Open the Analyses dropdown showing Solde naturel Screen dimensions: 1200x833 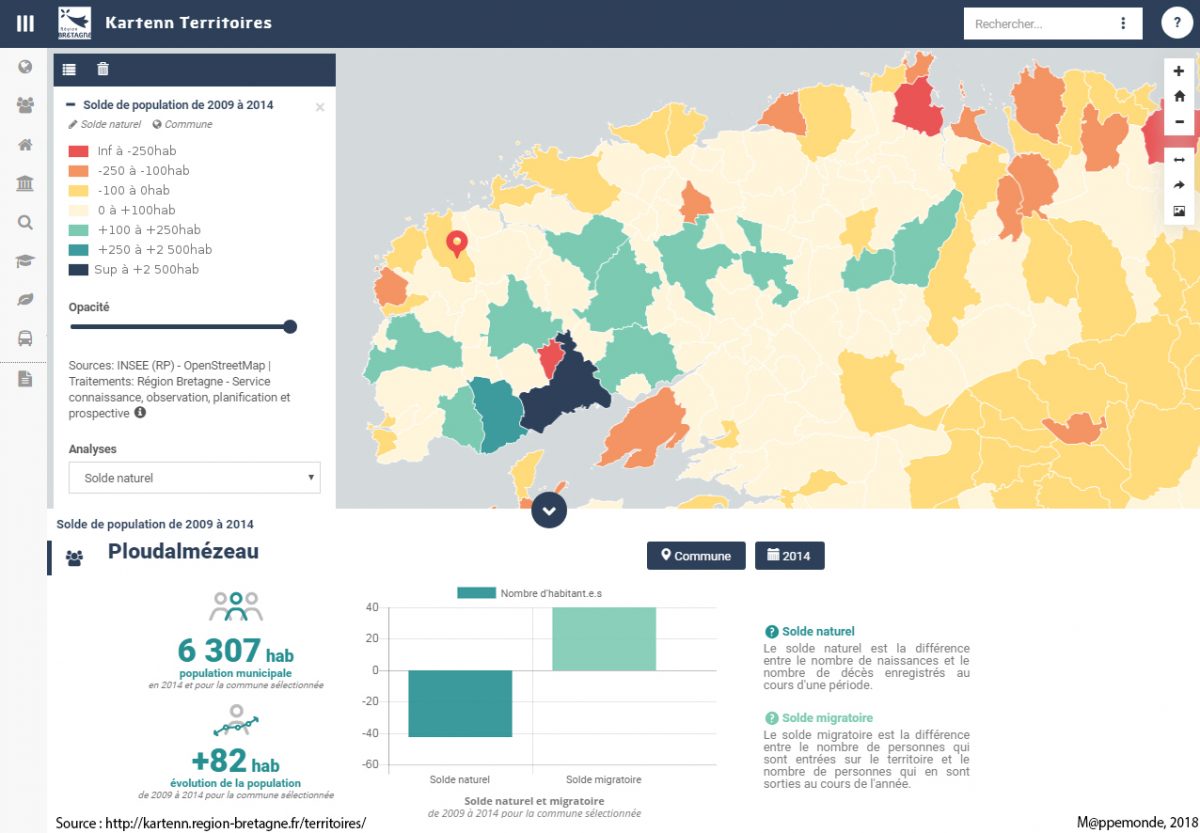point(194,478)
